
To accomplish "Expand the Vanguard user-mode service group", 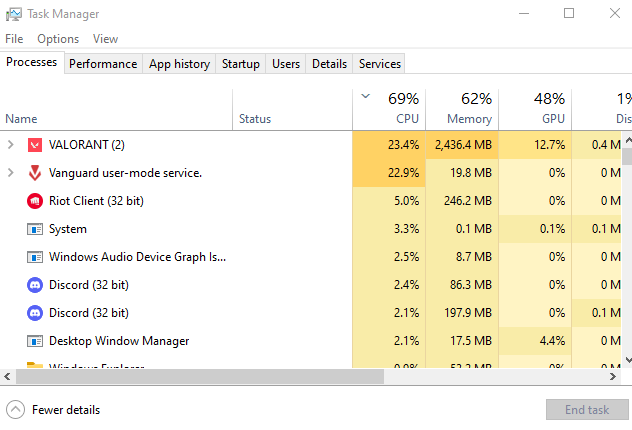I will click(x=11, y=173).
